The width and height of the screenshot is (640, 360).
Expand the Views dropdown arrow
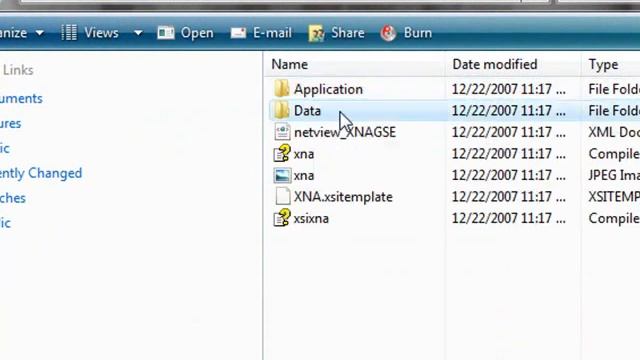point(138,33)
